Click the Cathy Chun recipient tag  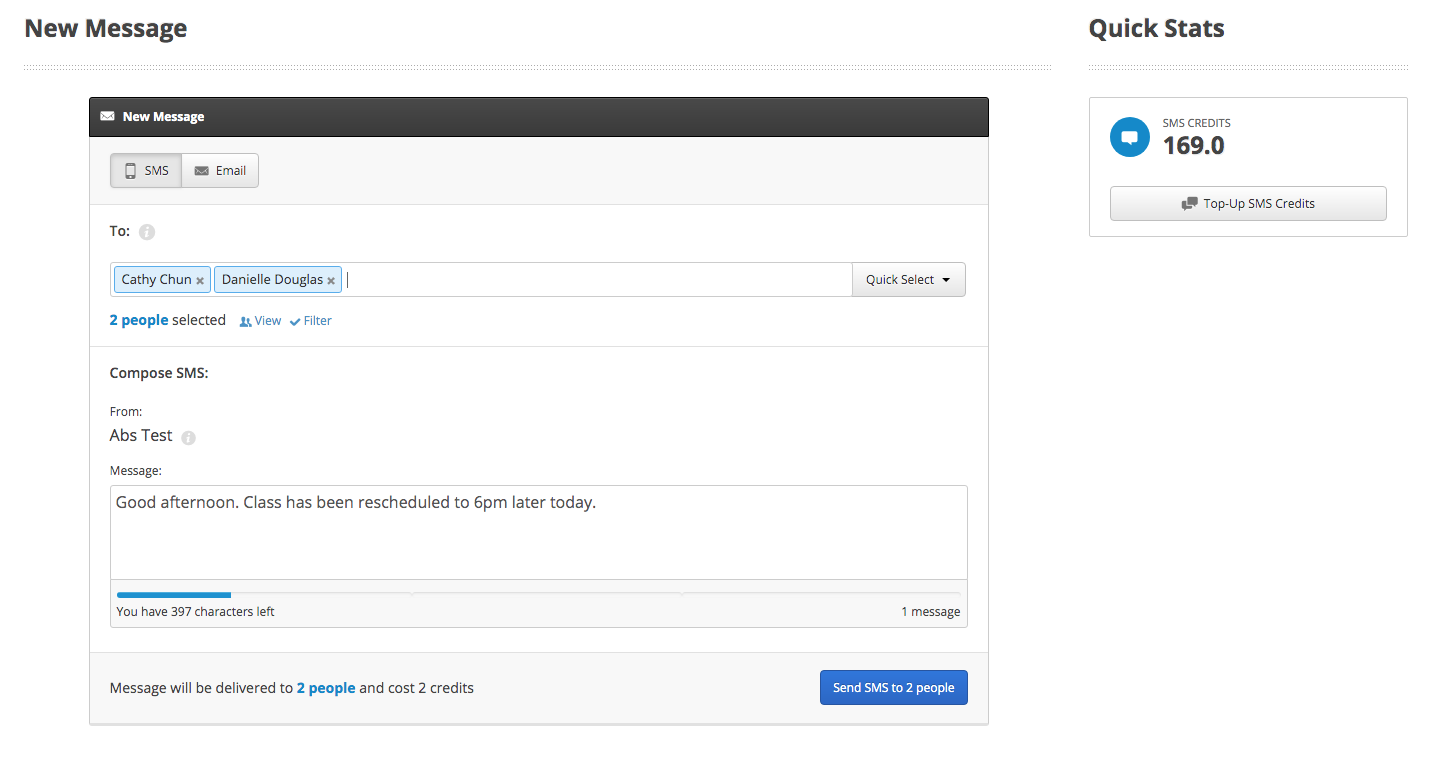(156, 280)
